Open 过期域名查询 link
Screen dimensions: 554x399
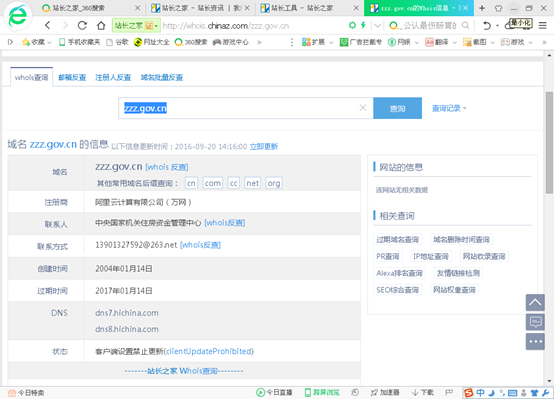click(397, 239)
